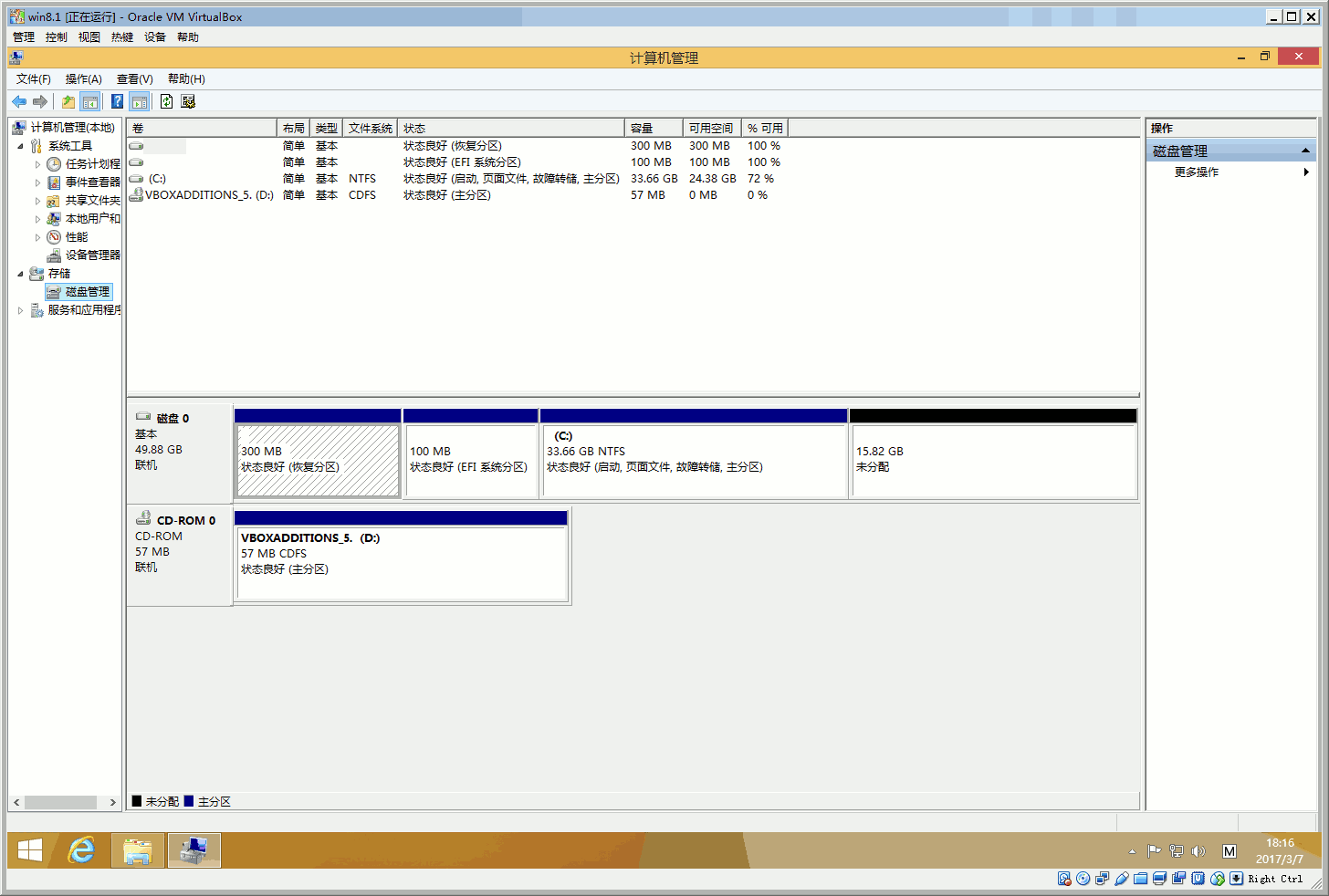Click the VirtualBox shared folders status icon
This screenshot has height=896, width=1329.
pyautogui.click(x=1140, y=879)
